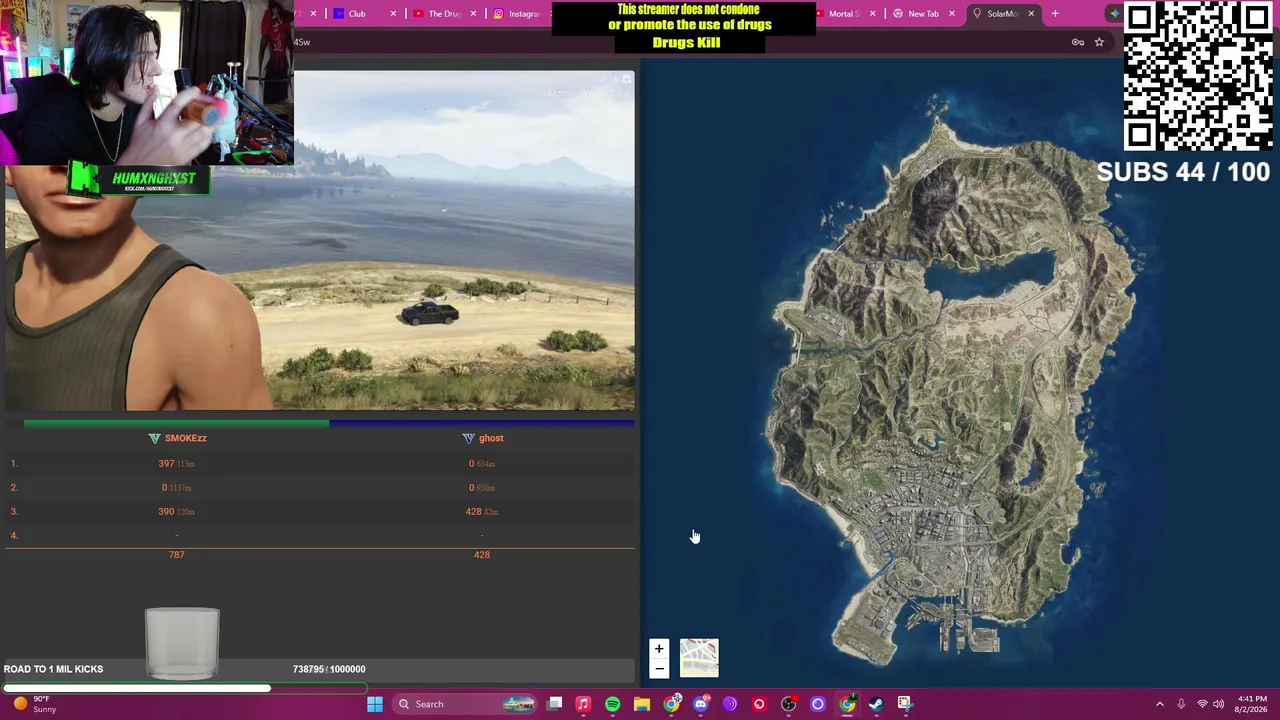This screenshot has width=1280, height=720.
Task: Close the SolarMo tab
Action: 1031,14
